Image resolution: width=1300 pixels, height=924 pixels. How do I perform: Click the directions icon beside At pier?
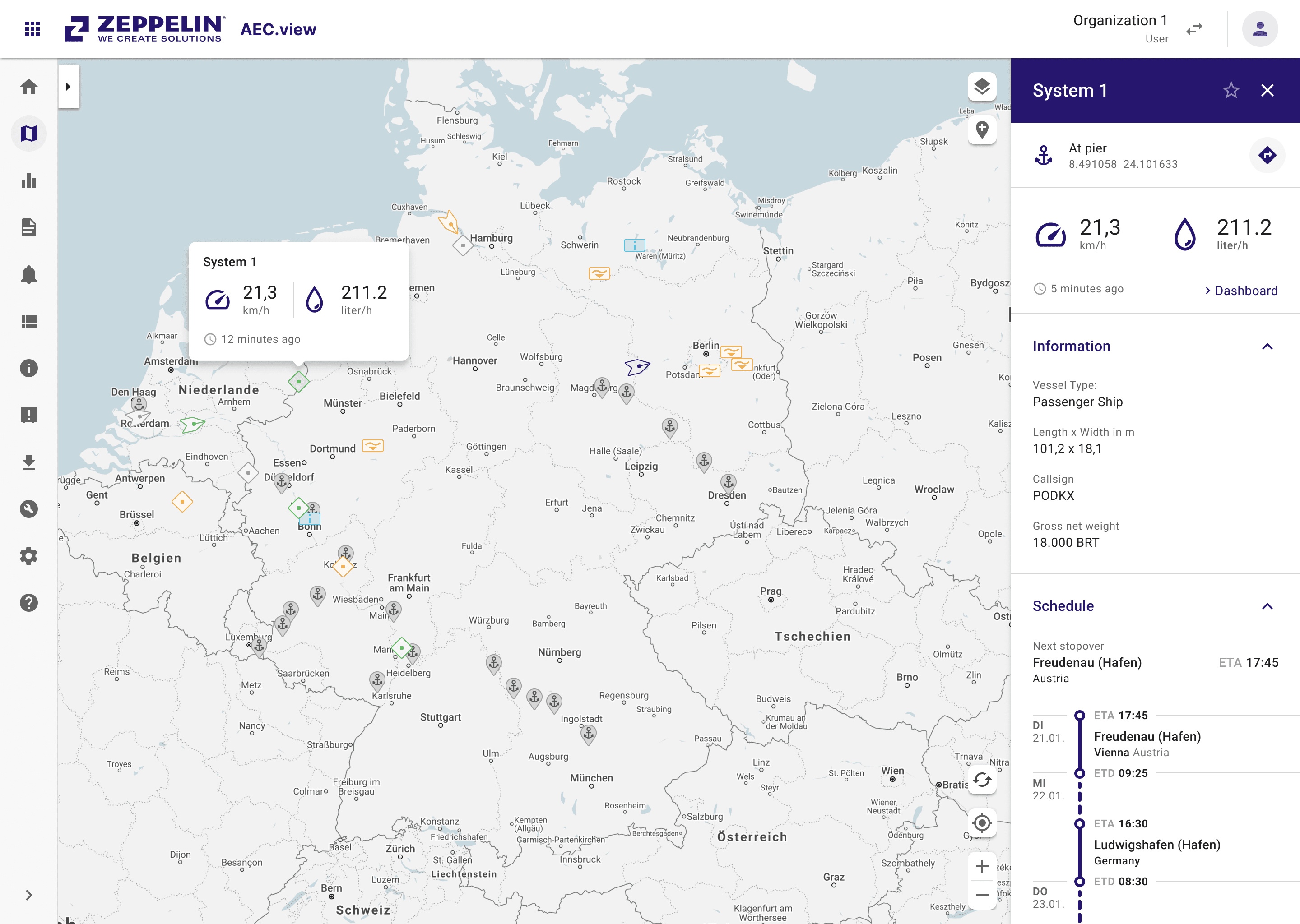pyautogui.click(x=1267, y=155)
